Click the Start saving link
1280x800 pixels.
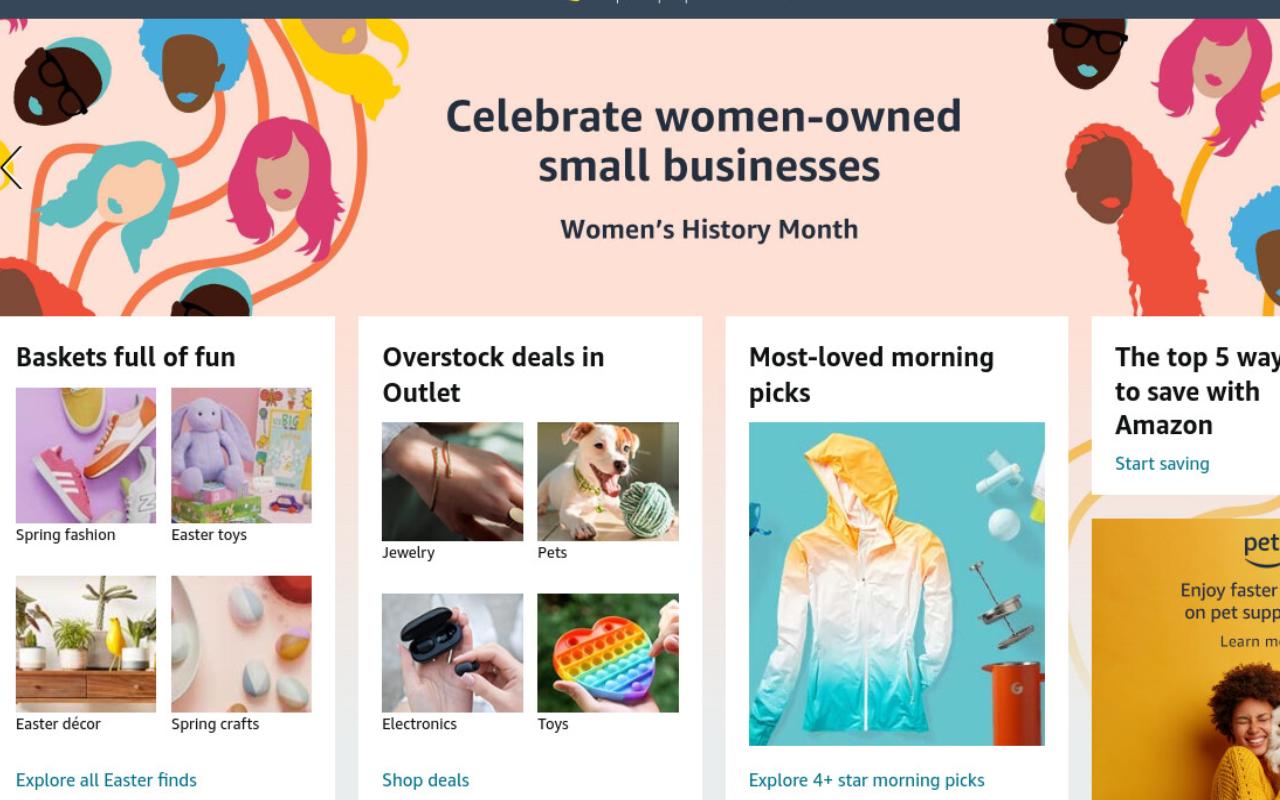tap(1162, 464)
